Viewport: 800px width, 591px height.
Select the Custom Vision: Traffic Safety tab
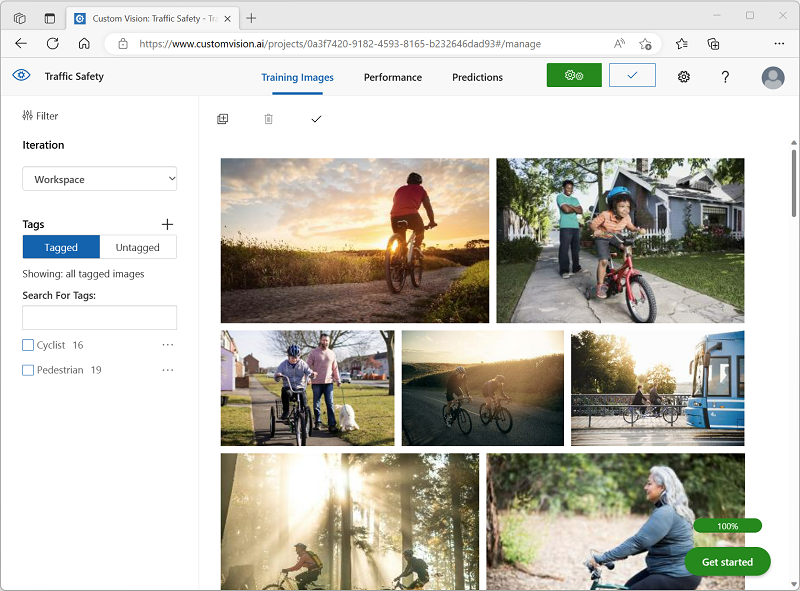tap(152, 18)
